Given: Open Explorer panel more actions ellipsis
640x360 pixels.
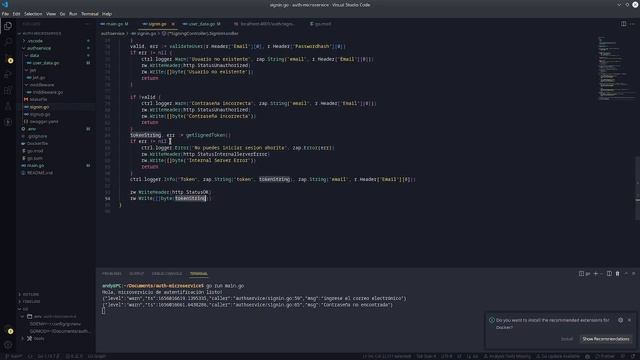Looking at the screenshot, I should tap(87, 24).
